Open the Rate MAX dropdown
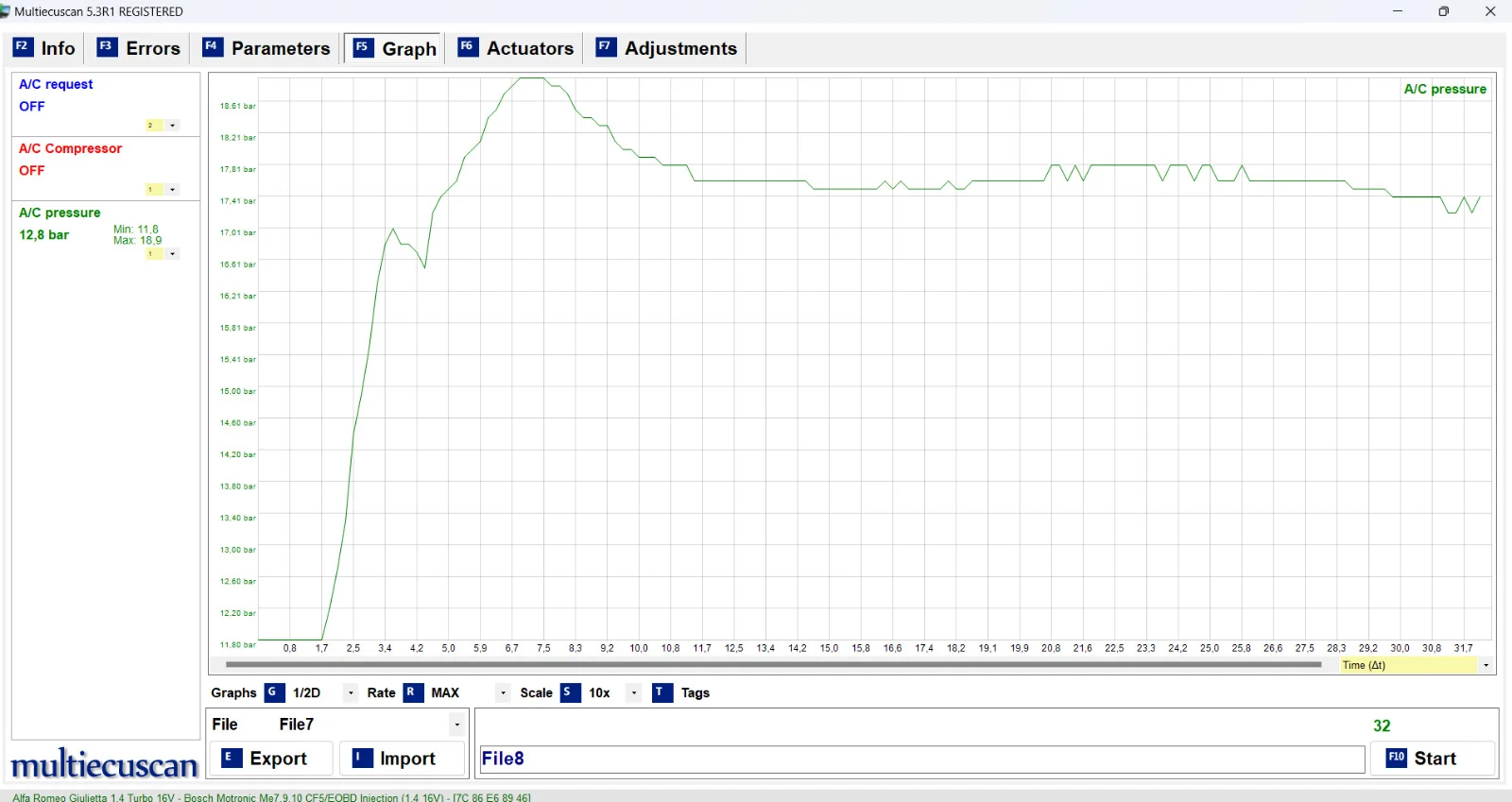 pyautogui.click(x=503, y=692)
